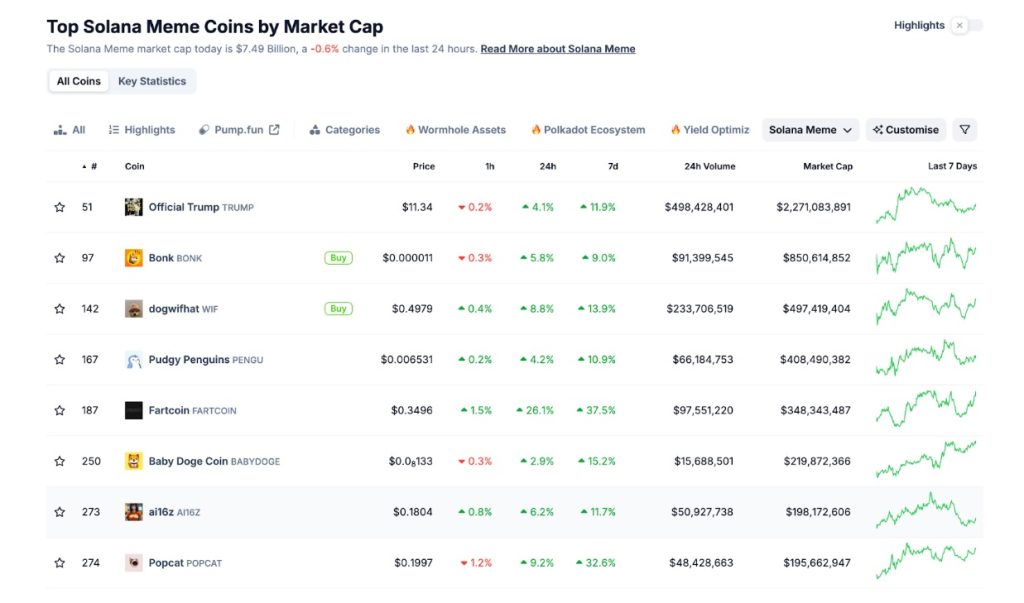Switch to the All Coins tab
1024x603 pixels.
tap(78, 81)
